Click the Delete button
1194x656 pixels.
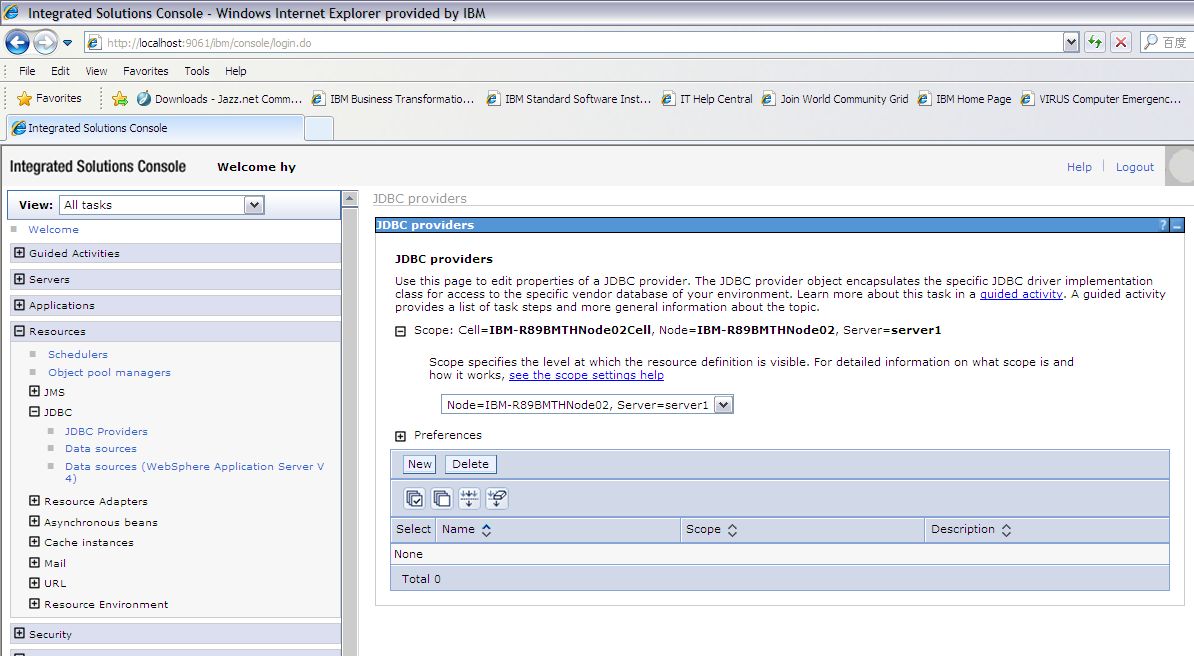[x=471, y=464]
